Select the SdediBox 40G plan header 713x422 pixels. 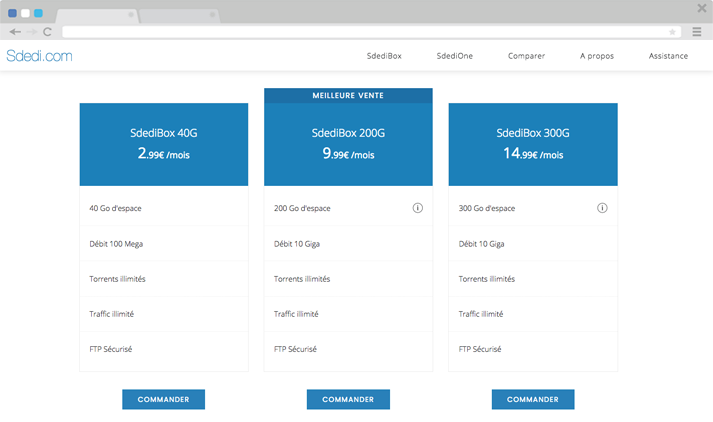[164, 145]
